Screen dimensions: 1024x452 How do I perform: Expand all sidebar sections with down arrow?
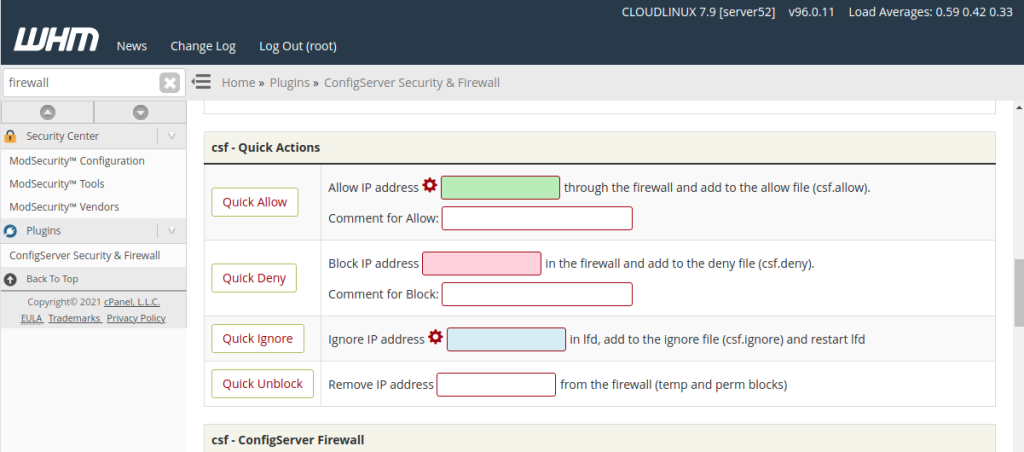pos(140,112)
